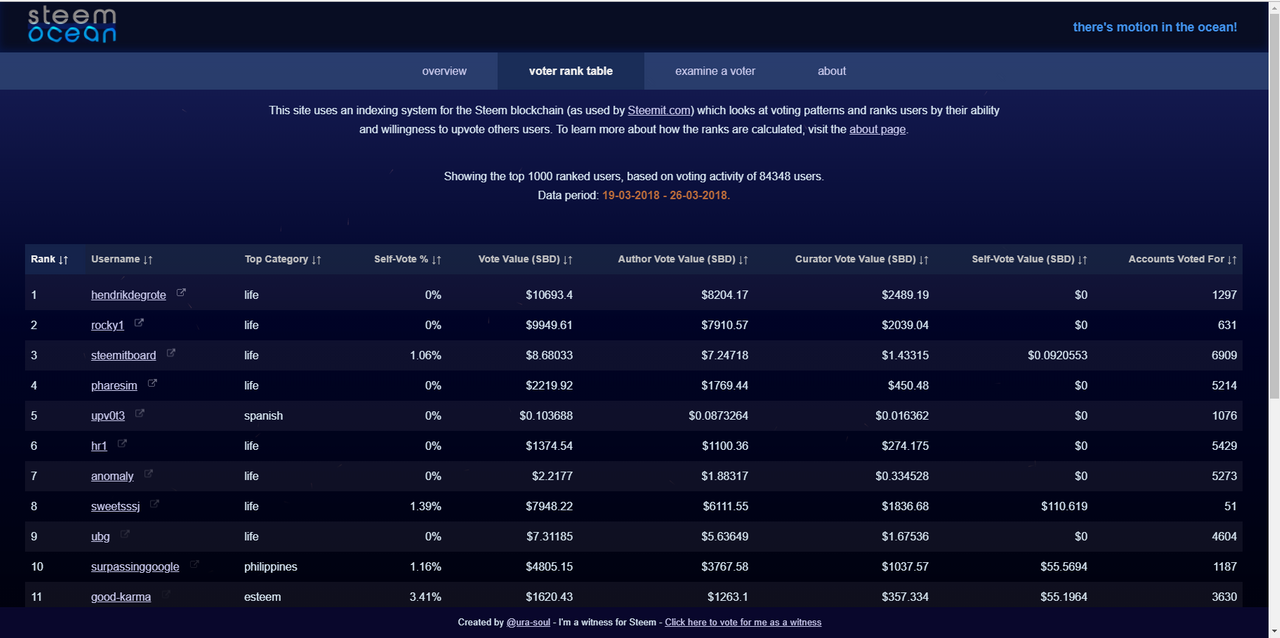Select the voter rank table tab
The height and width of the screenshot is (638, 1280).
[571, 71]
